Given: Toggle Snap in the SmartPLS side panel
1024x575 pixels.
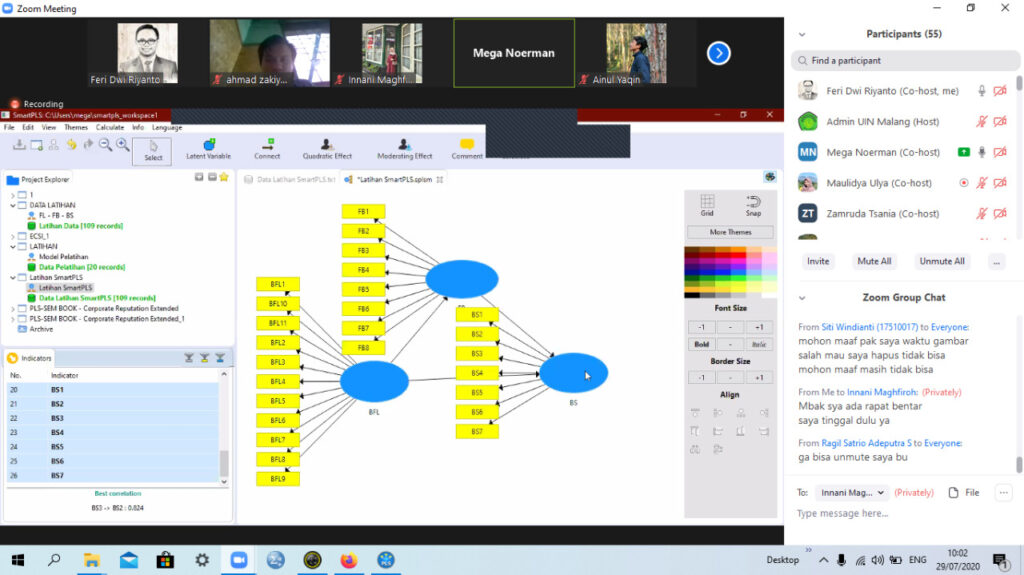Looking at the screenshot, I should [753, 205].
